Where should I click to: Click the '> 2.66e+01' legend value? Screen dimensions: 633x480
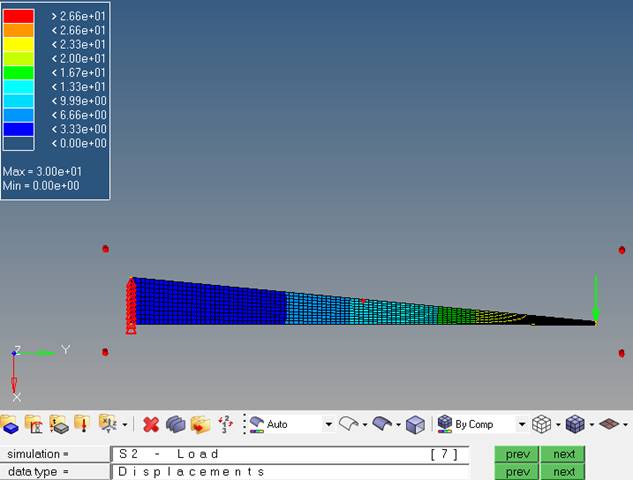tap(78, 16)
